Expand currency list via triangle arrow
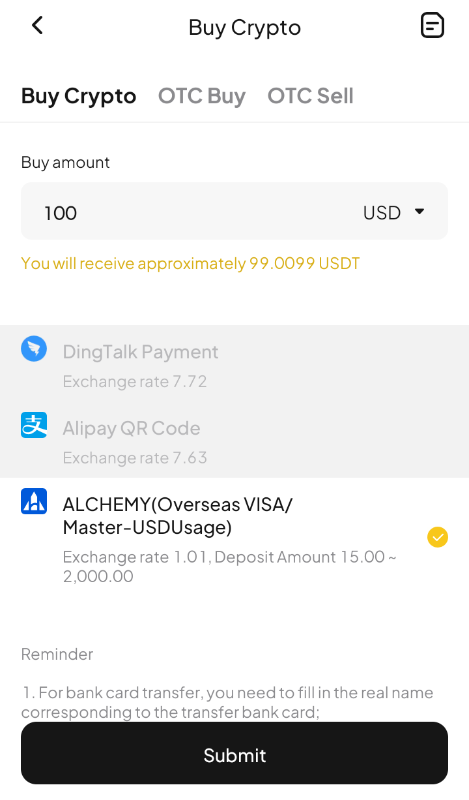Image resolution: width=469 pixels, height=800 pixels. 419,211
